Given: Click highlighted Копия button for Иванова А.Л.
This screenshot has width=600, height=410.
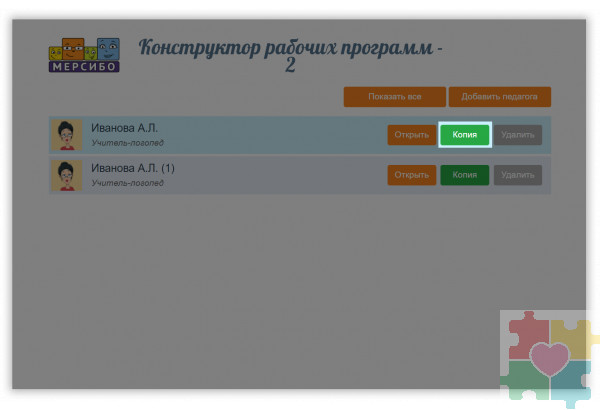Looking at the screenshot, I should (465, 135).
